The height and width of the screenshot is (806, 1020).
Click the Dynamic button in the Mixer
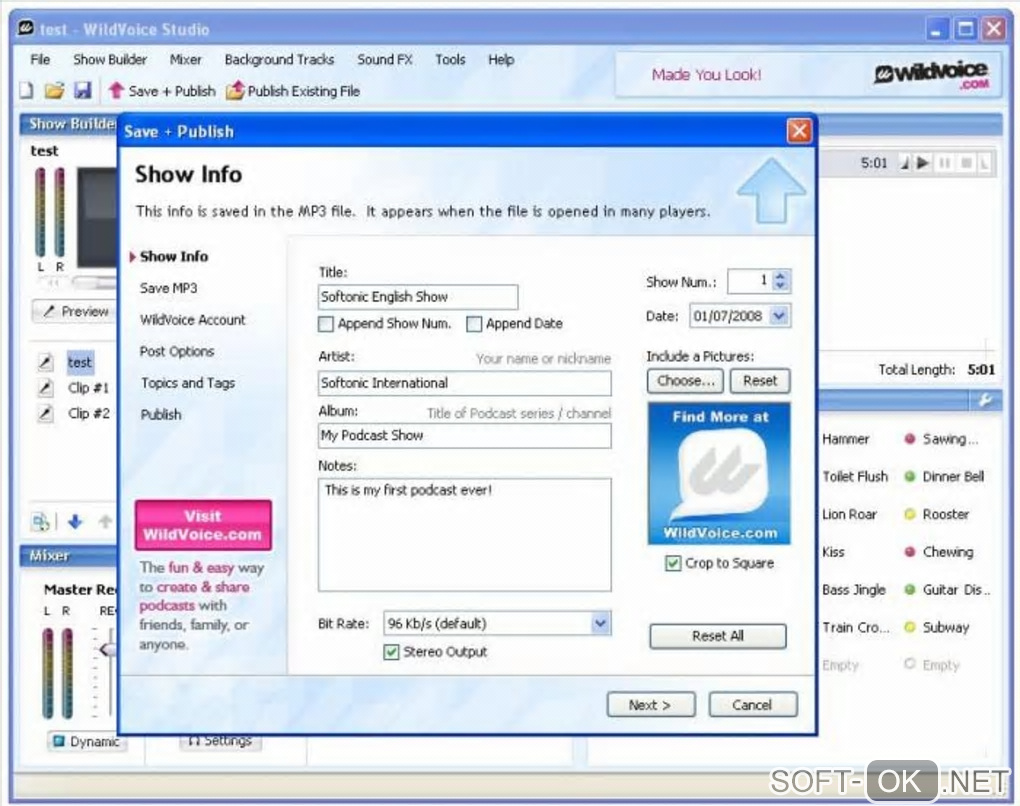pyautogui.click(x=87, y=742)
